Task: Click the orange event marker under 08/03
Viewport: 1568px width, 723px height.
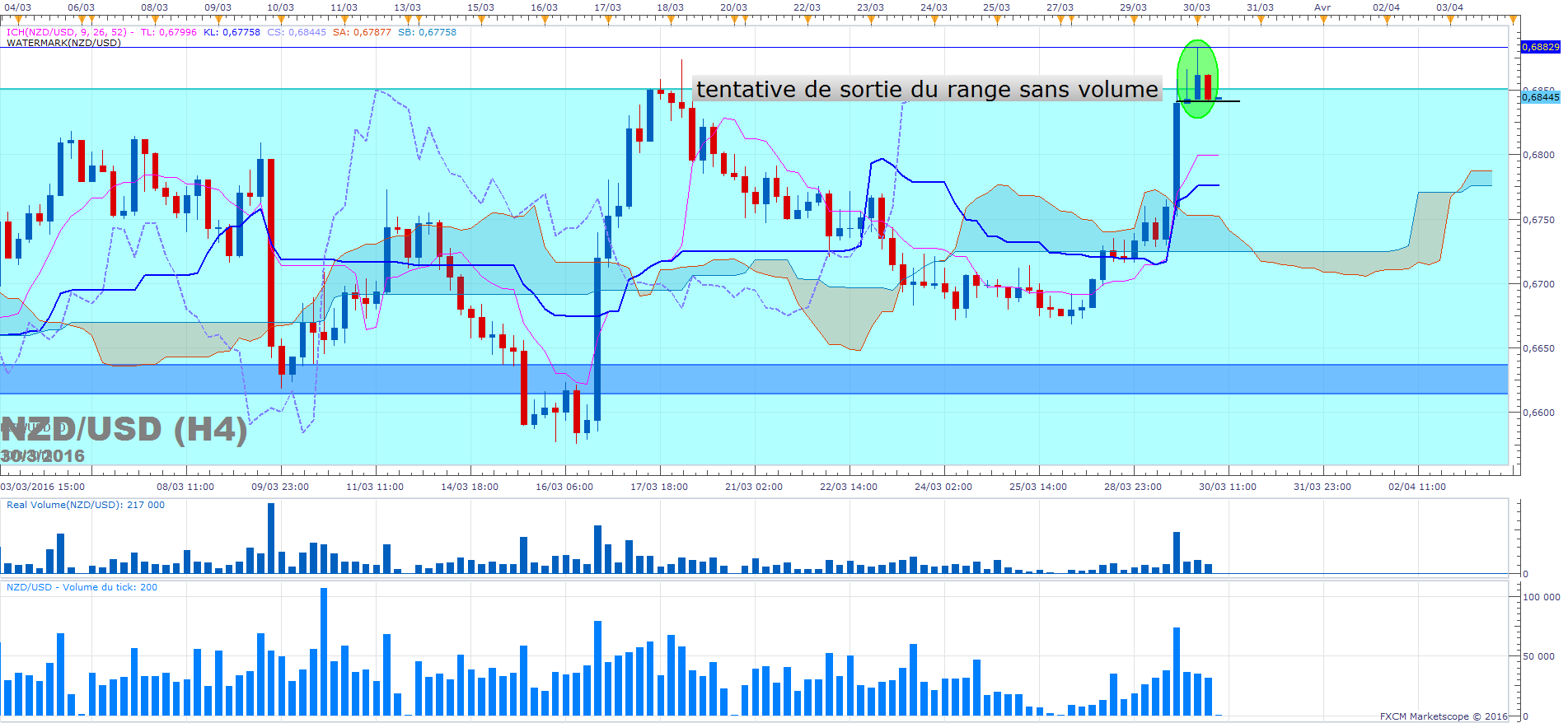Action: pos(154,19)
